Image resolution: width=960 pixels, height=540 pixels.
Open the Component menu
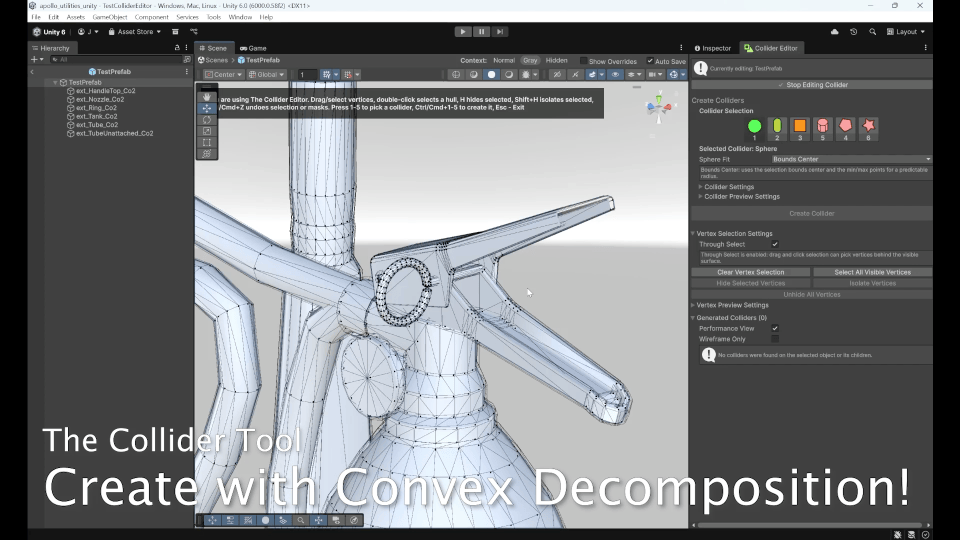tap(151, 17)
